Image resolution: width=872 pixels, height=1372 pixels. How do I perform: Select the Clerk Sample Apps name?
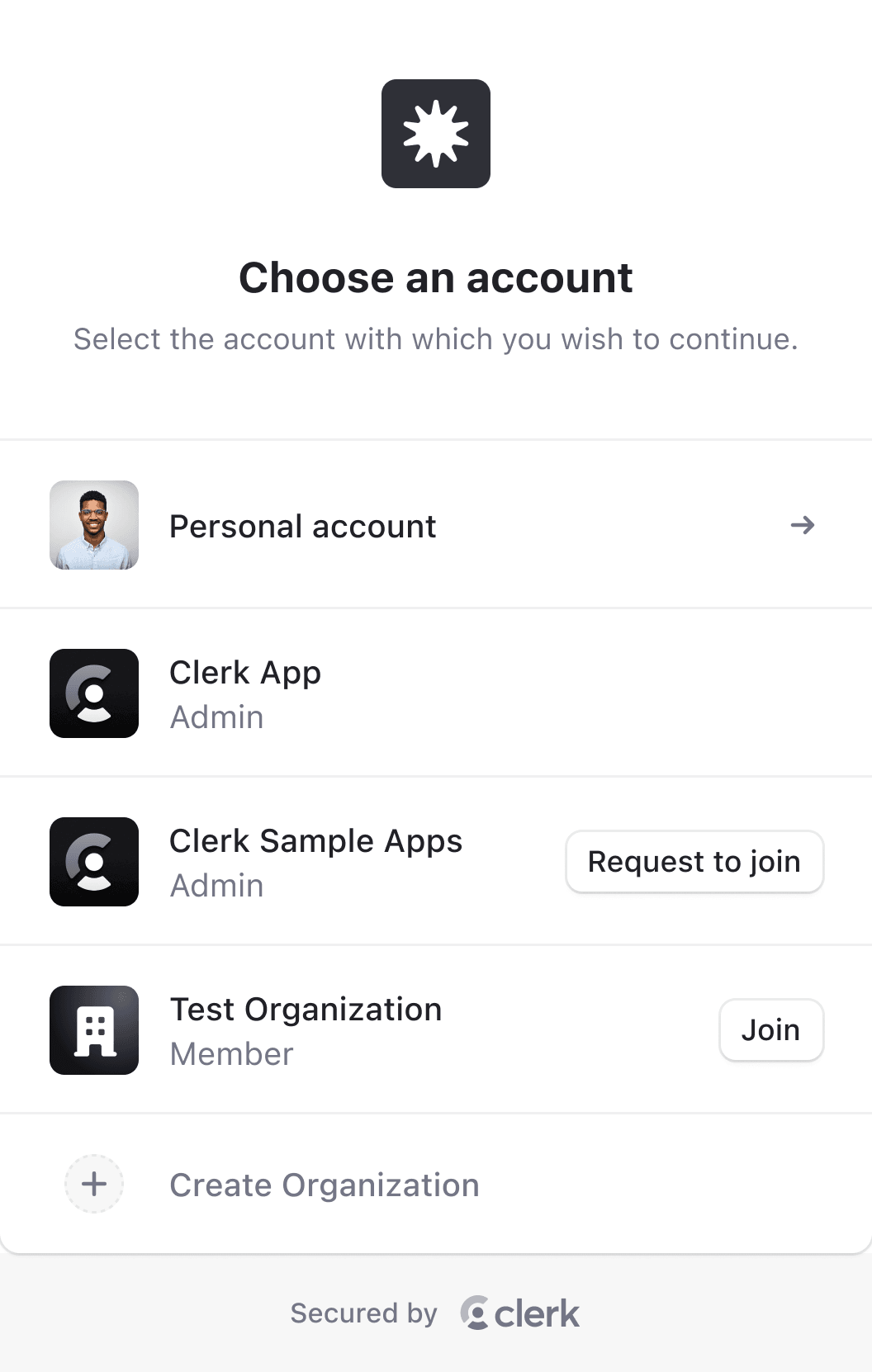[x=315, y=841]
